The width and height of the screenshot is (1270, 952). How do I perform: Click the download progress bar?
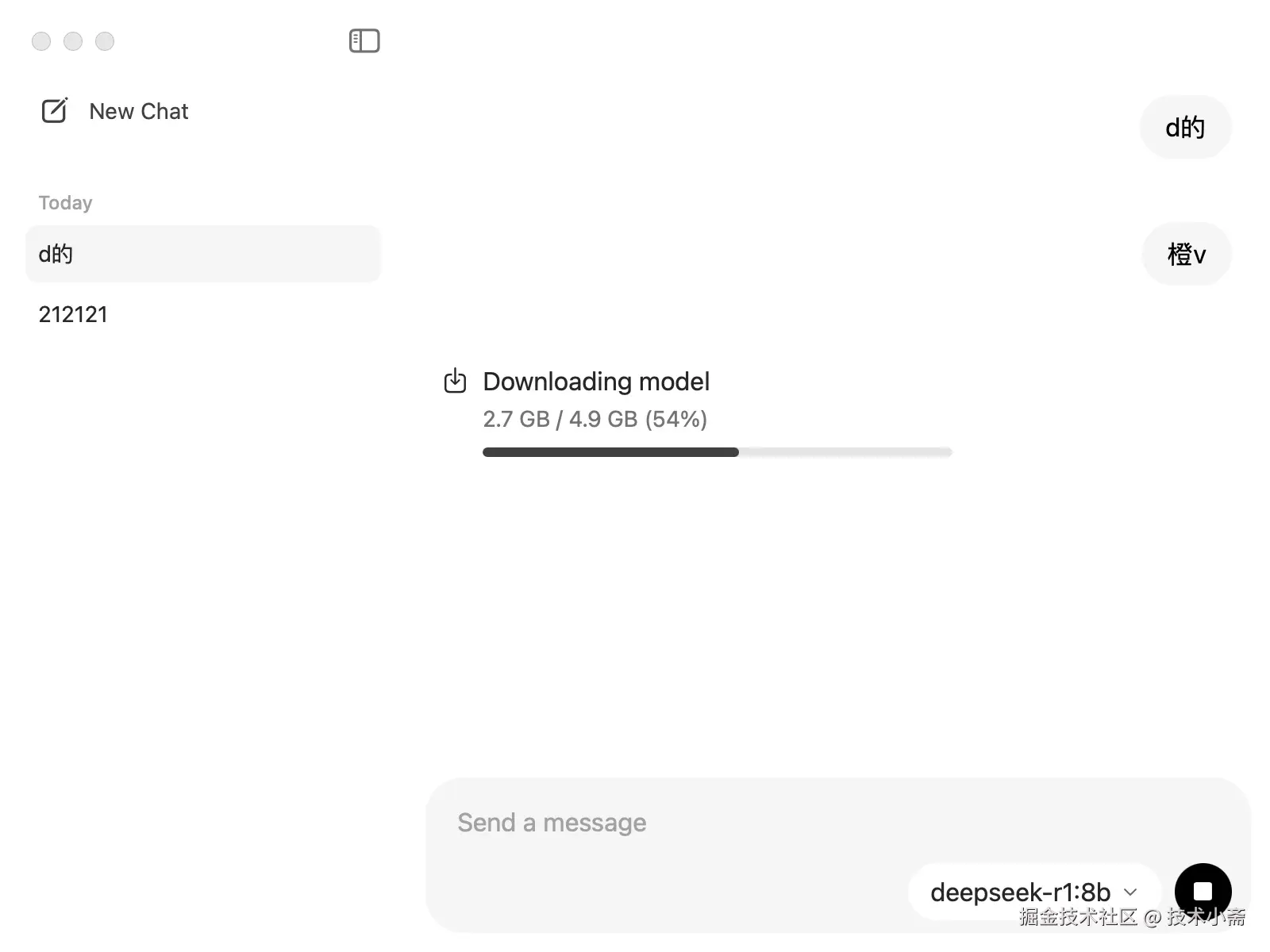[x=611, y=452]
